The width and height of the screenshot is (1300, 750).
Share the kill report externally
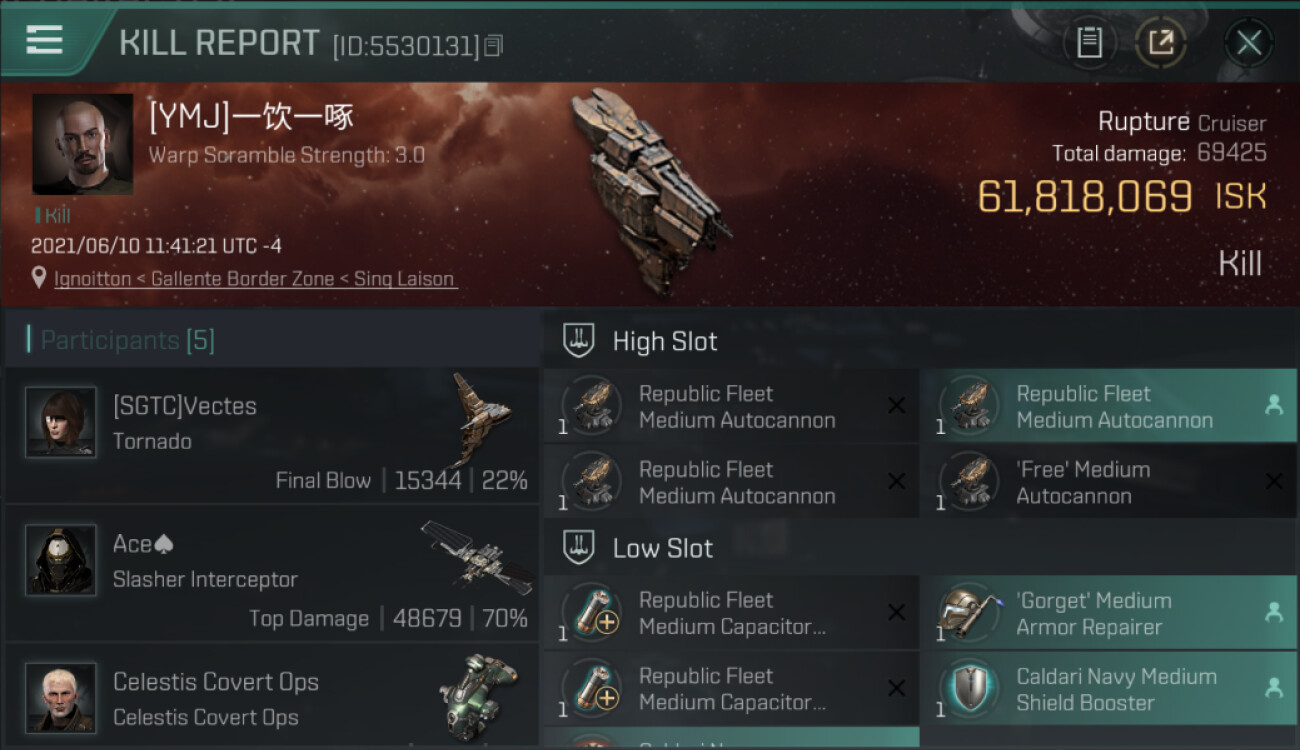(1160, 42)
